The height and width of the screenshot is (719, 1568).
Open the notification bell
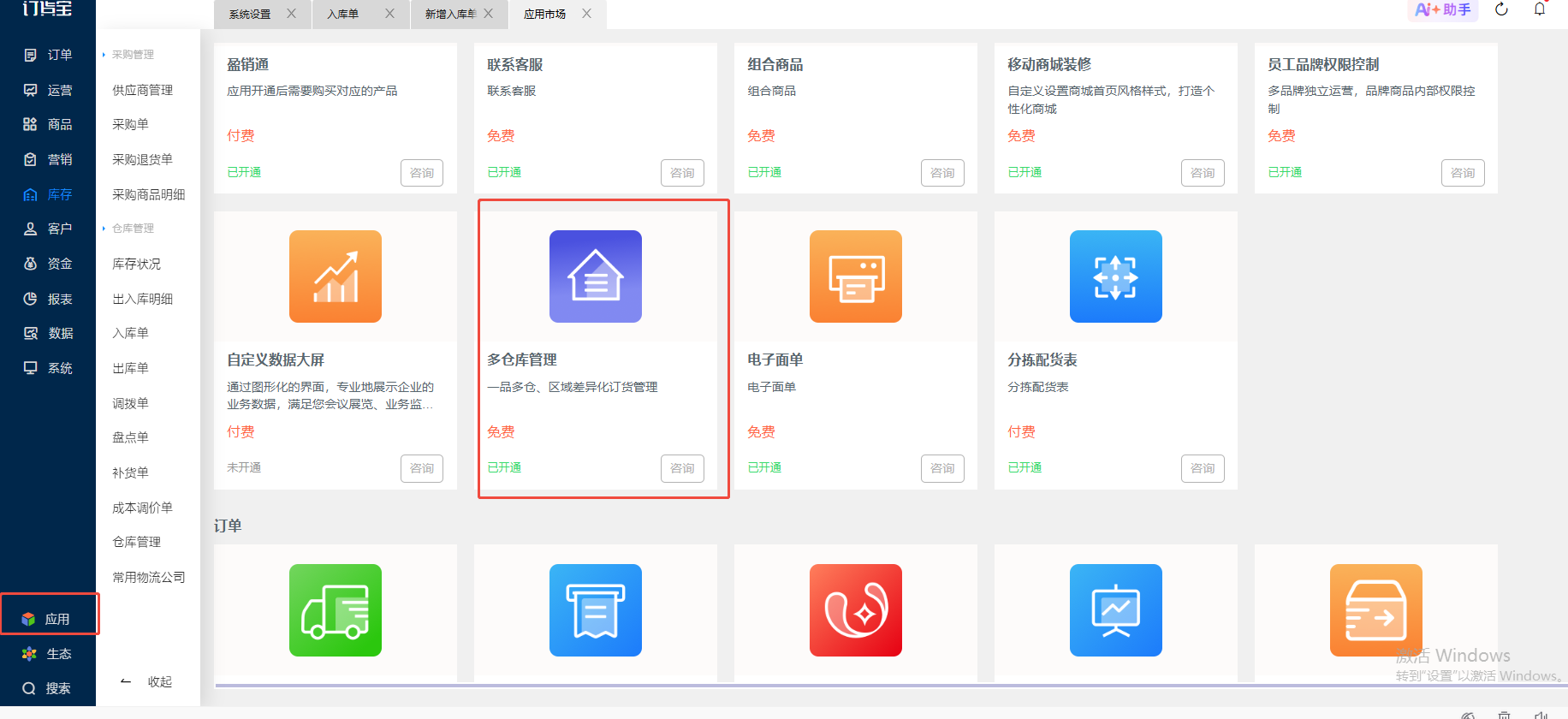pos(1540,9)
